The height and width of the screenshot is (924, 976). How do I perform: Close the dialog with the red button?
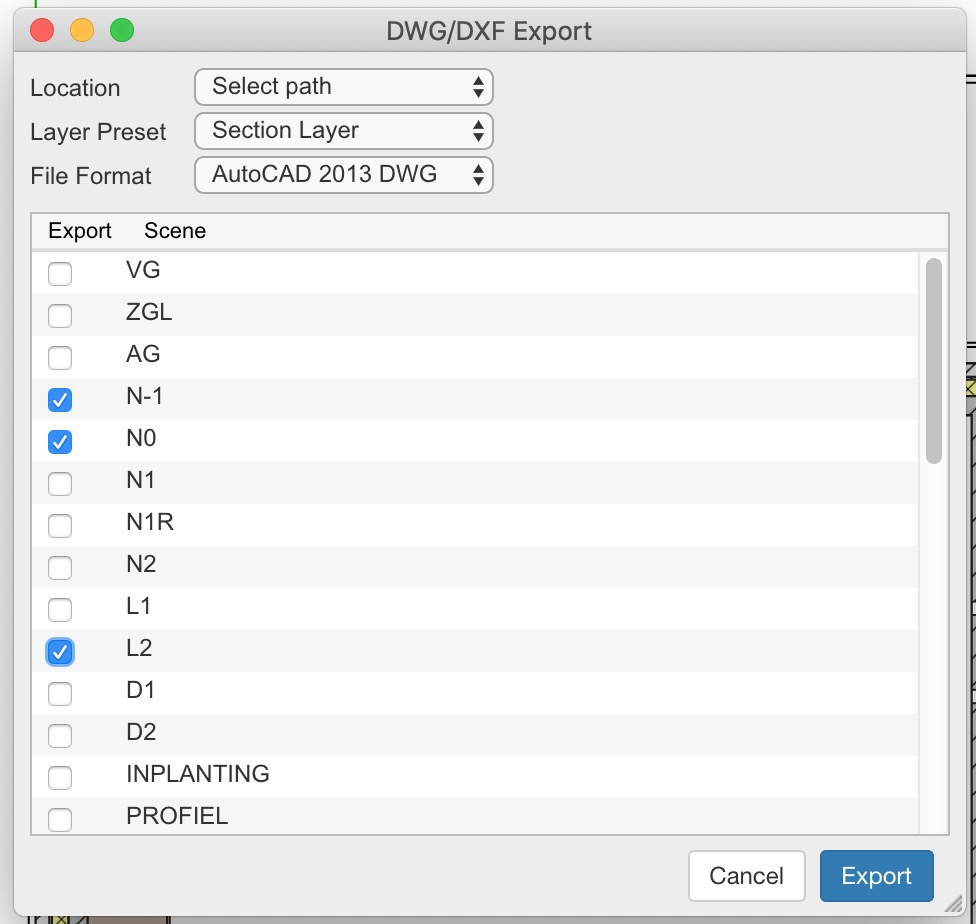(42, 30)
